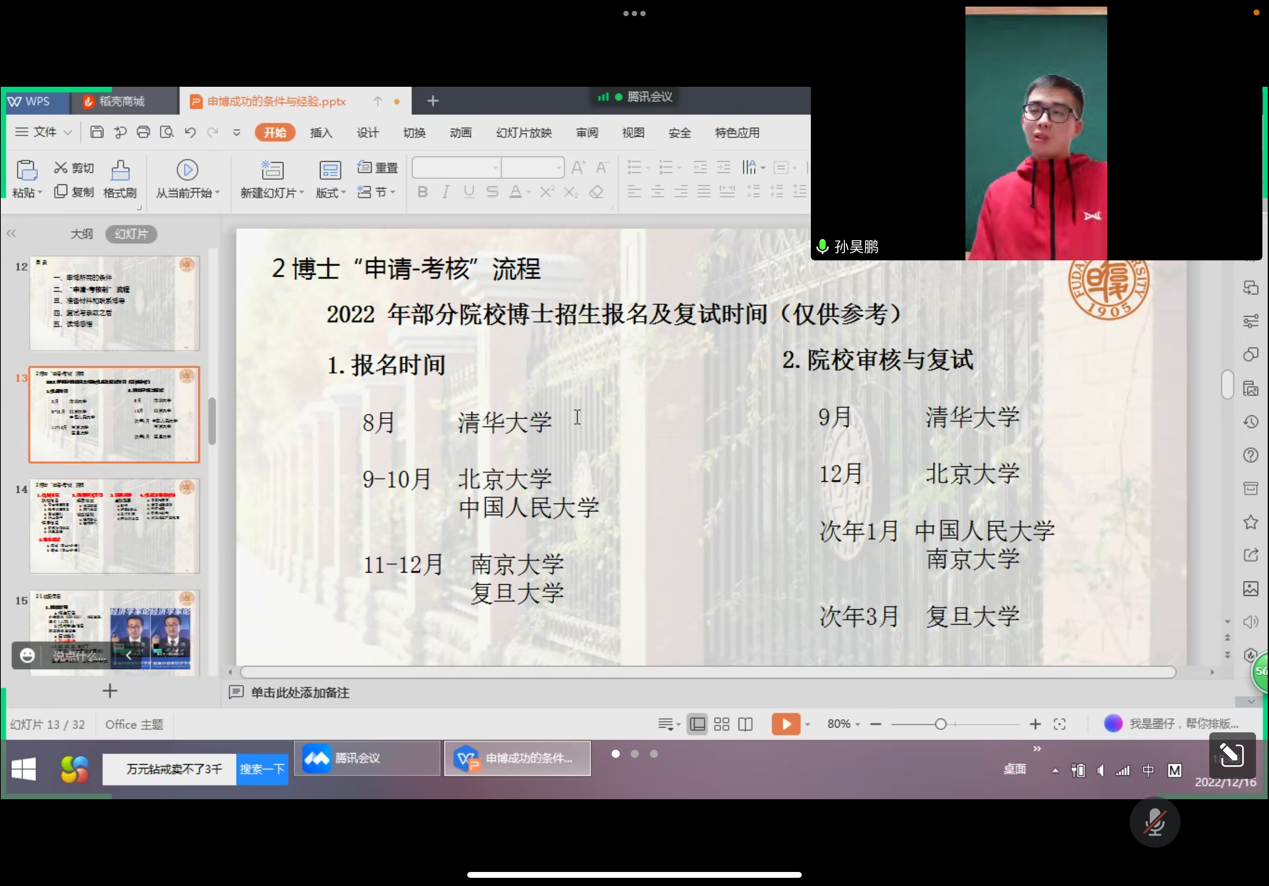1269x886 pixels.
Task: Click the zoom slider handle
Action: [x=940, y=724]
